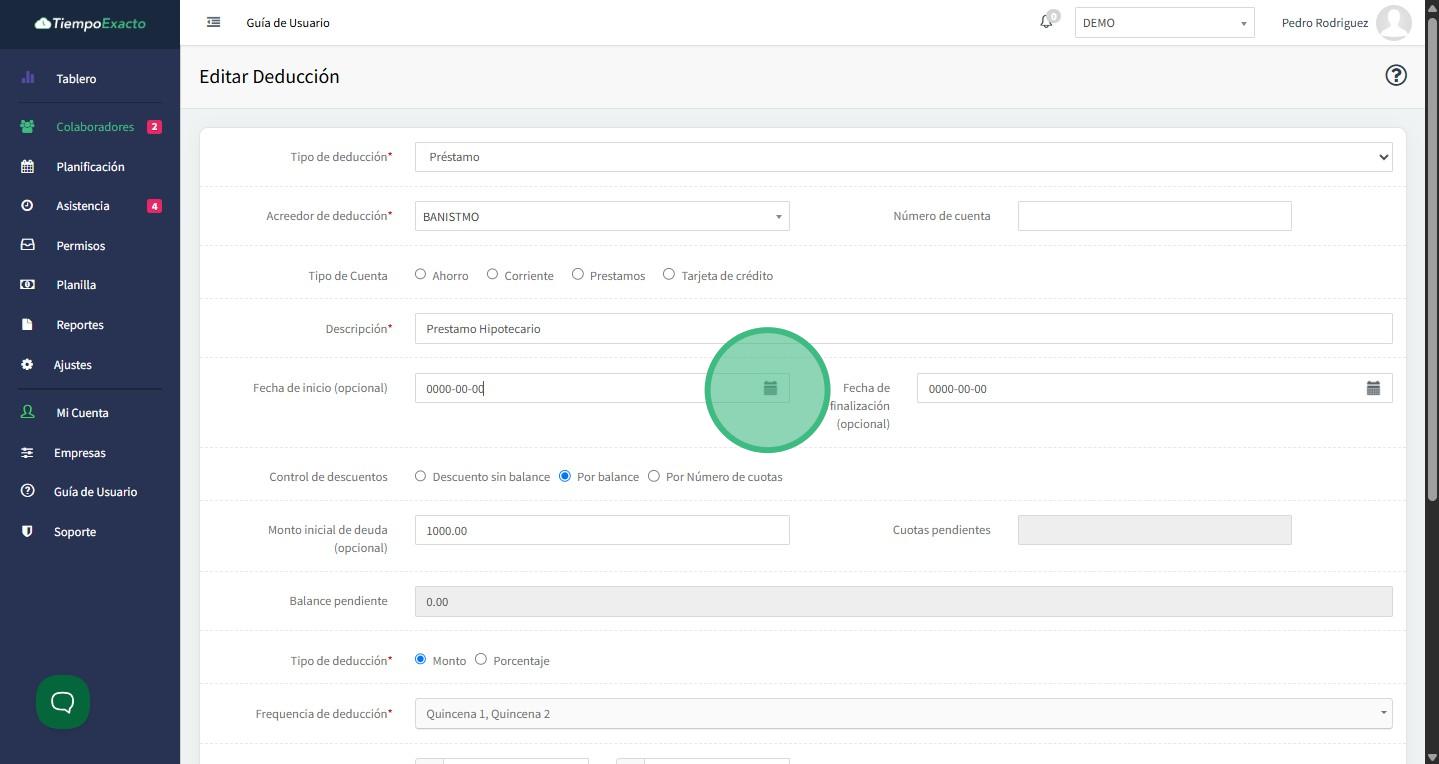Select the Ahorro account type
Image resolution: width=1439 pixels, height=764 pixels.
420,274
